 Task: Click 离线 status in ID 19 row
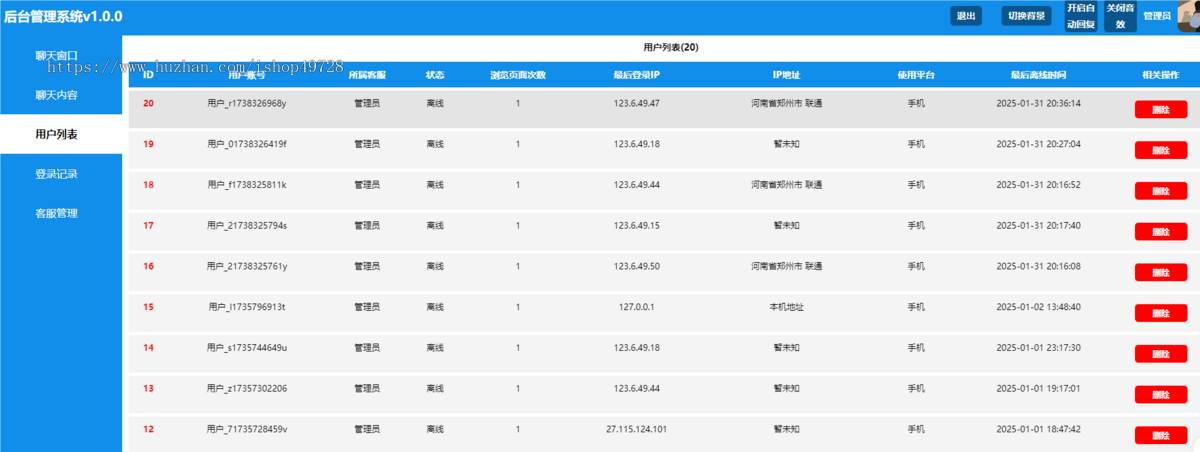click(435, 144)
